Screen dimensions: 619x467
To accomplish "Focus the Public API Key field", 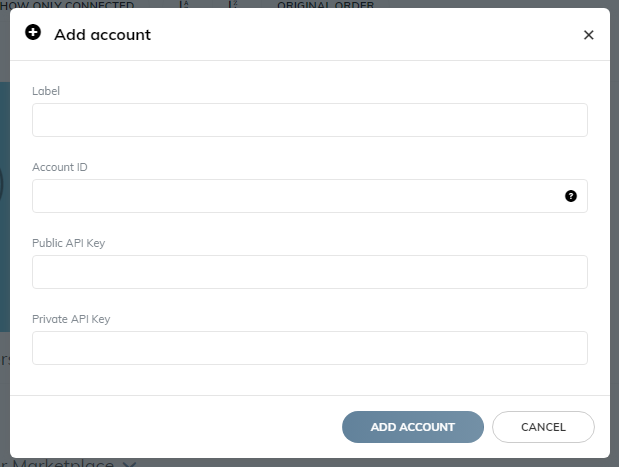I will click(310, 272).
